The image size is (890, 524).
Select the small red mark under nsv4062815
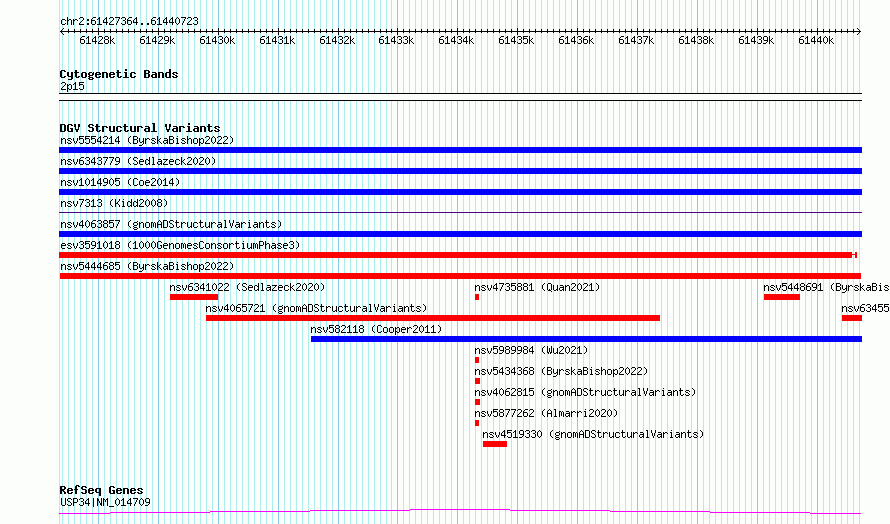(477, 402)
